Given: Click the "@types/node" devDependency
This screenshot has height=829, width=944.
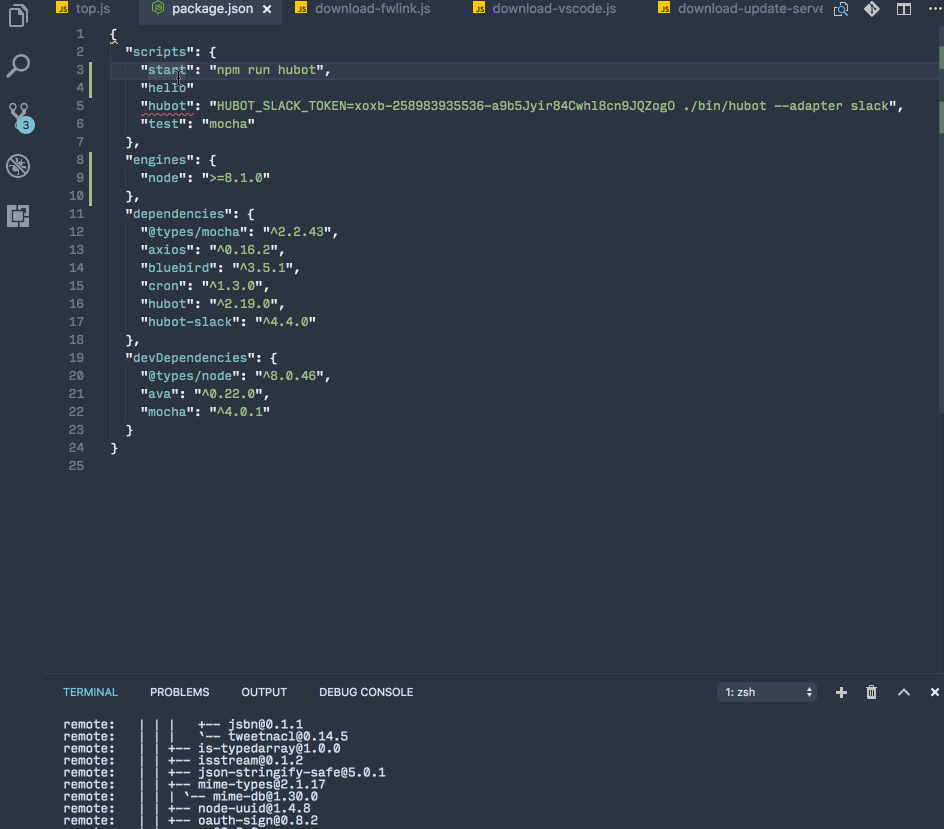Looking at the screenshot, I should click(190, 376).
